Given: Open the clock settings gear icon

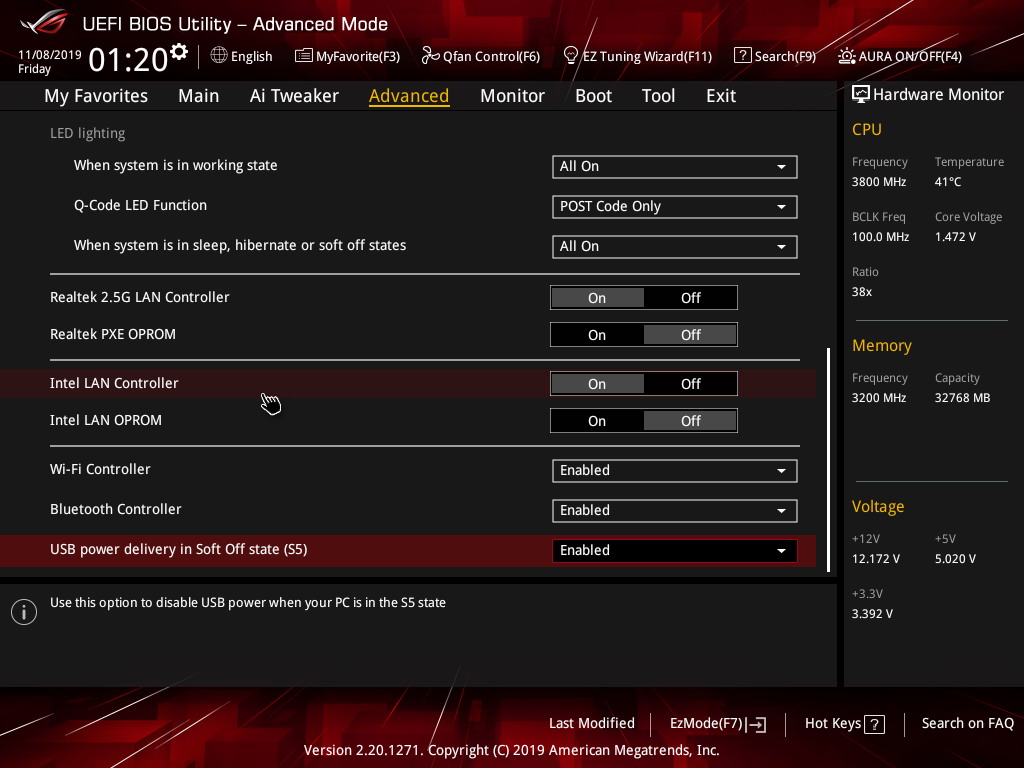Looking at the screenshot, I should (x=178, y=52).
